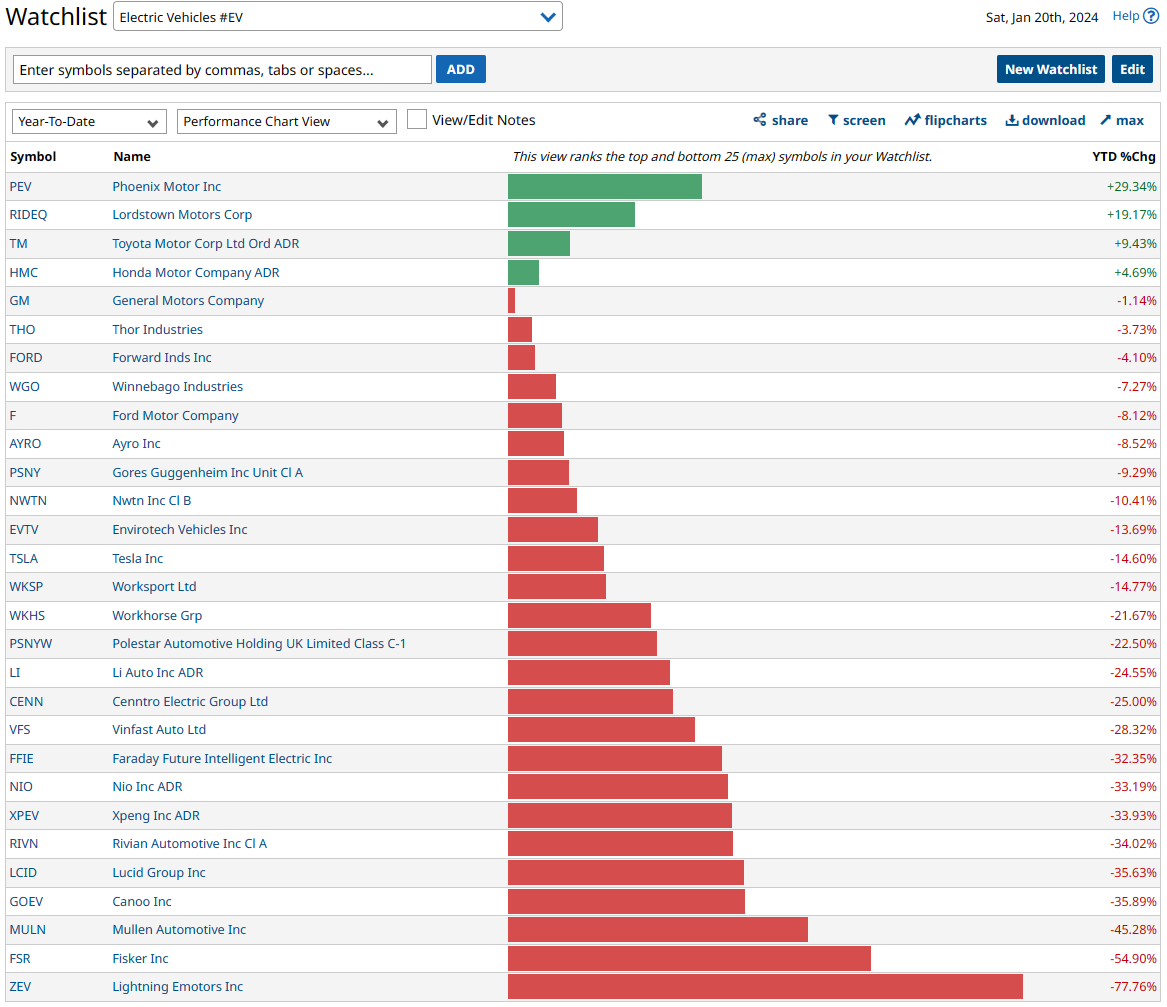Open Canoo Inc link
The width and height of the screenshot is (1167, 1007).
[141, 901]
